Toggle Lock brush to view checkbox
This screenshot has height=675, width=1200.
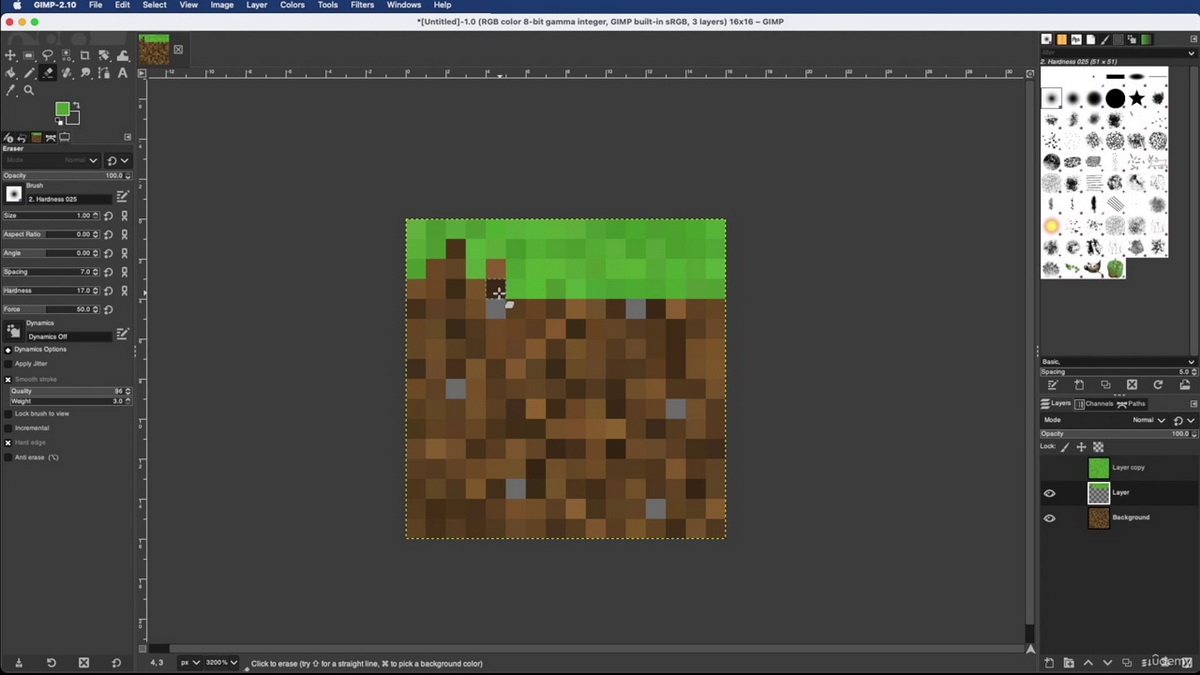8,413
